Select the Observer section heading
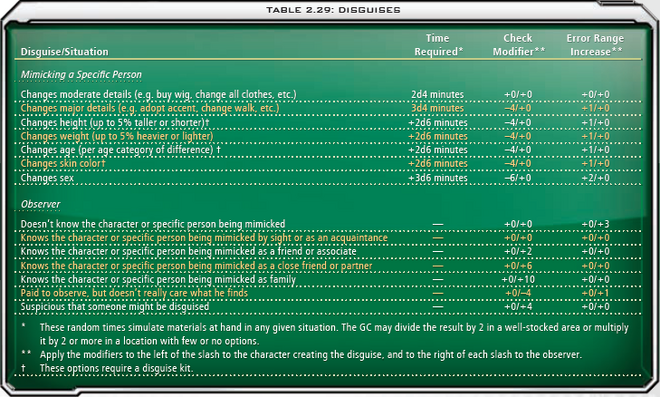 coord(40,204)
